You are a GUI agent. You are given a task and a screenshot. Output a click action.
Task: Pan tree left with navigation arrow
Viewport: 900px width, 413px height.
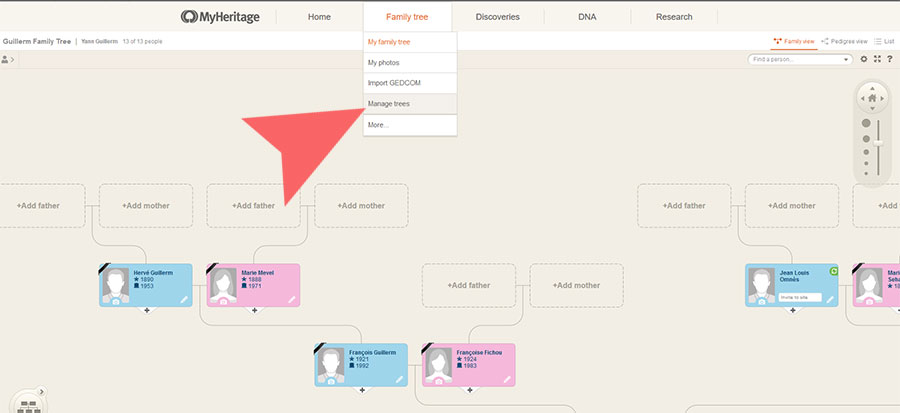[x=862, y=99]
